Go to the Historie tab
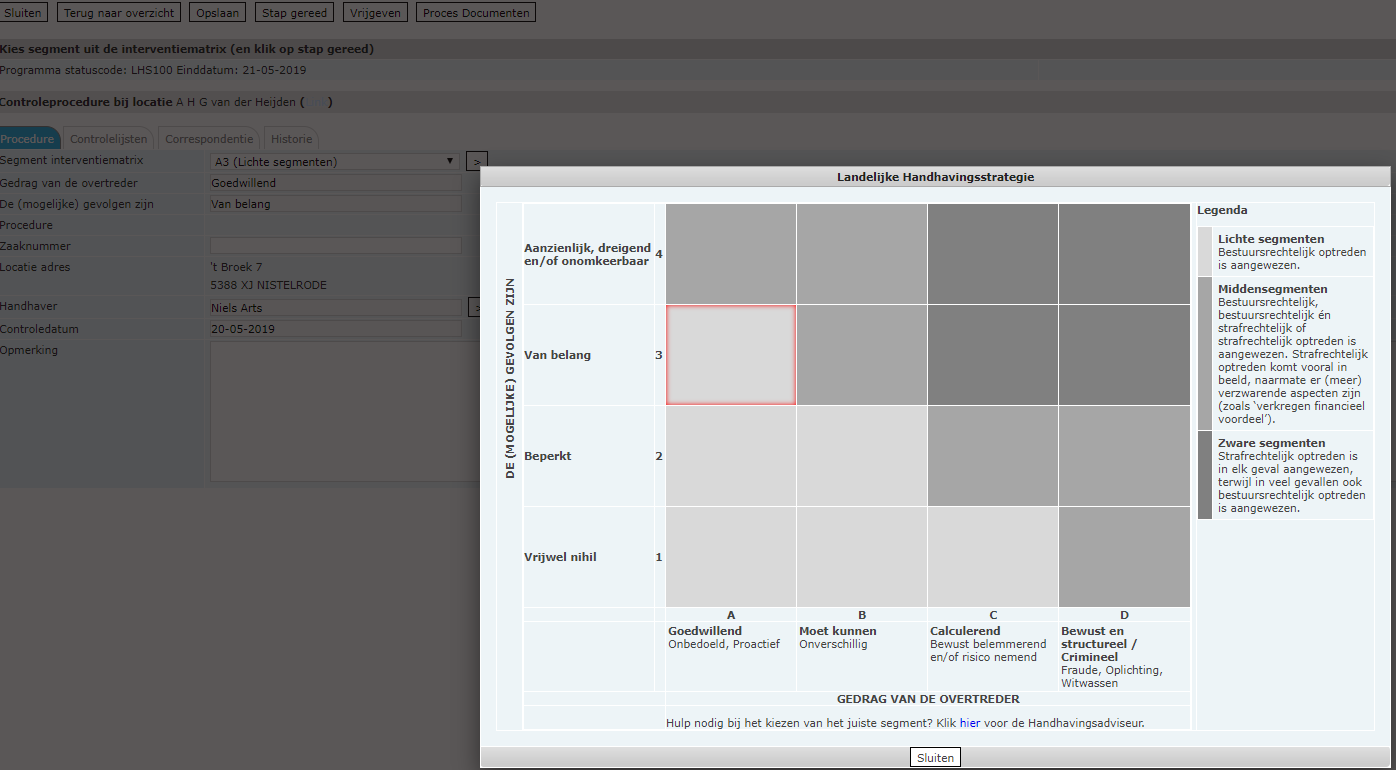 pos(292,139)
